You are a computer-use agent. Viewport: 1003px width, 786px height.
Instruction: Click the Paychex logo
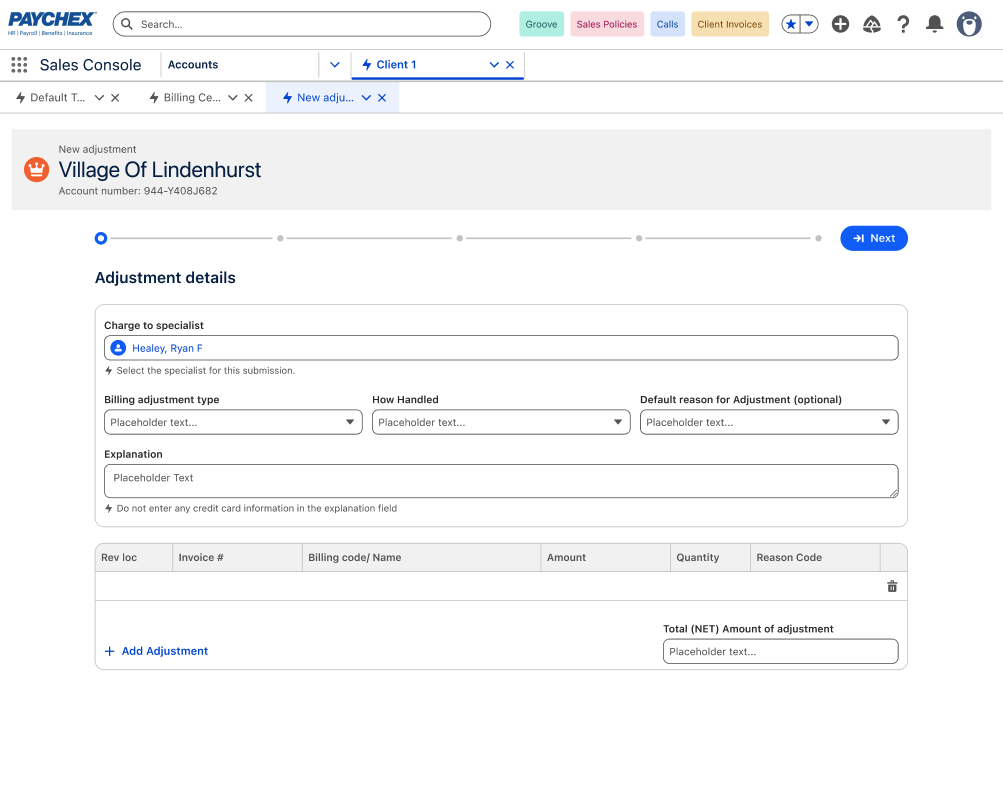52,24
